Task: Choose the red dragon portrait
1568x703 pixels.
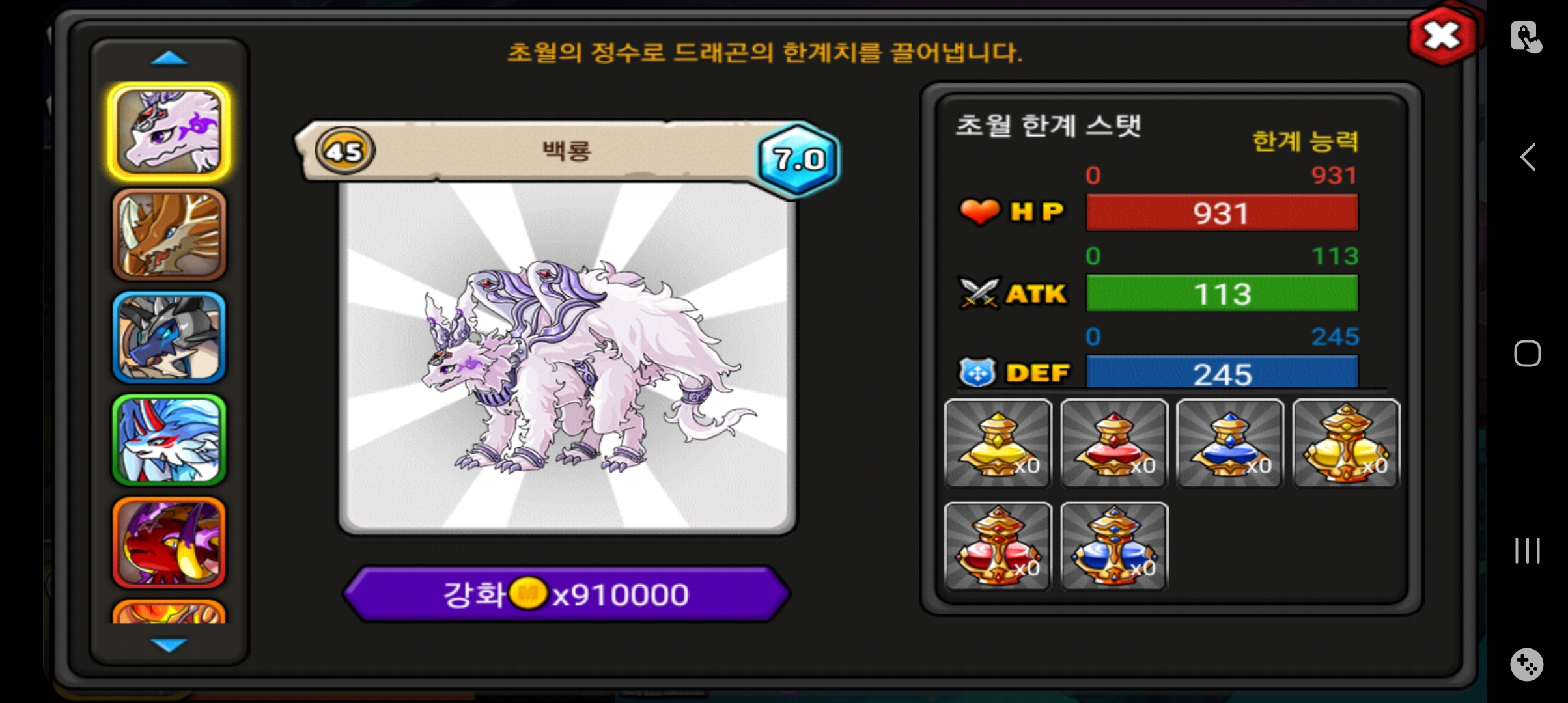Action: coord(169,543)
